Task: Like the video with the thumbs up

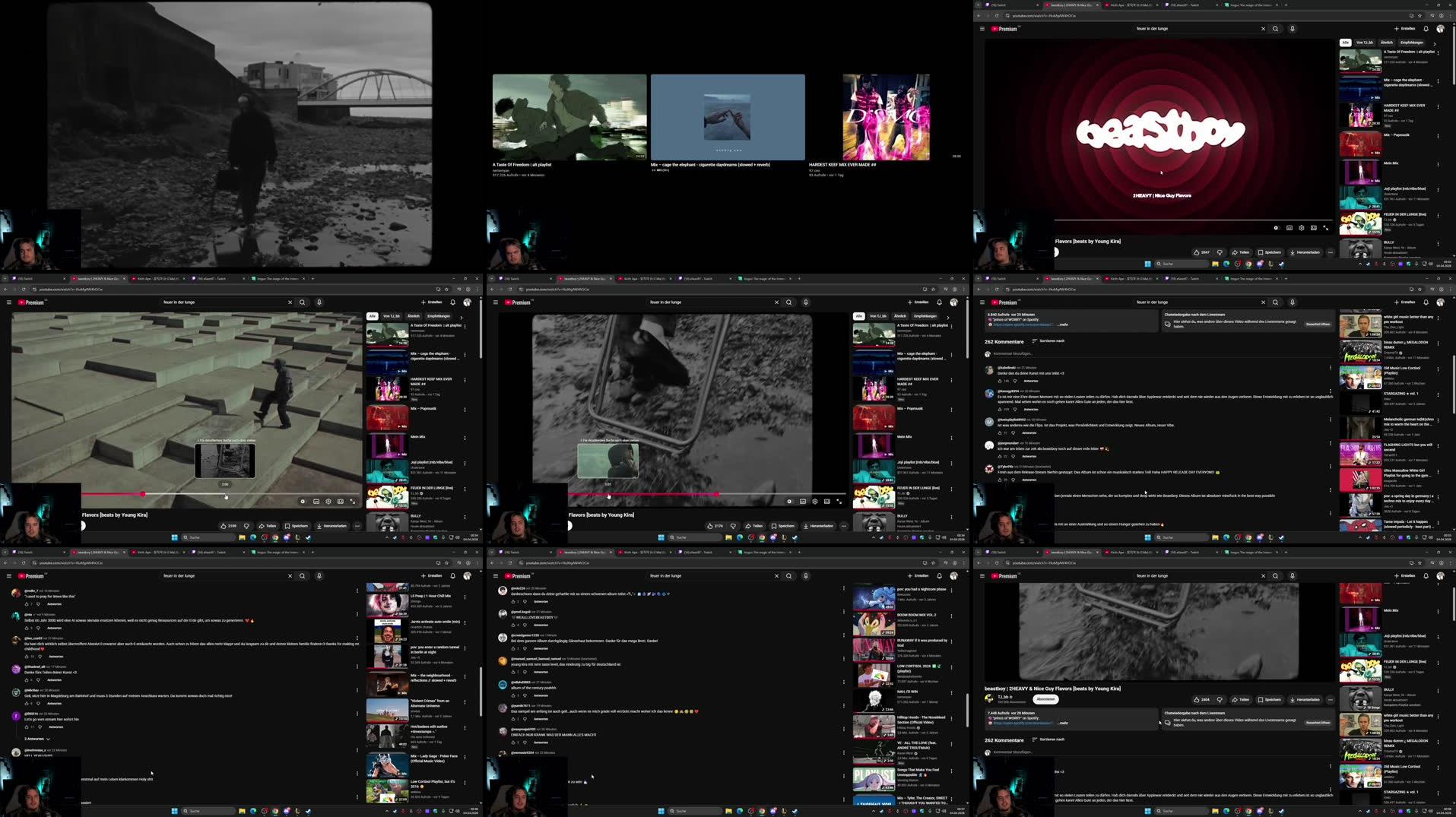Action: [x=1197, y=699]
